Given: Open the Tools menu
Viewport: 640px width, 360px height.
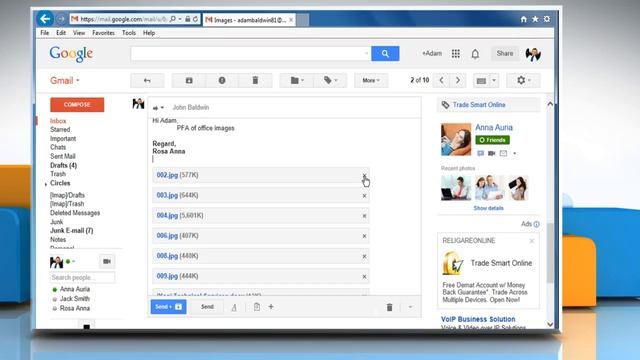Looking at the screenshot, I should coord(129,33).
